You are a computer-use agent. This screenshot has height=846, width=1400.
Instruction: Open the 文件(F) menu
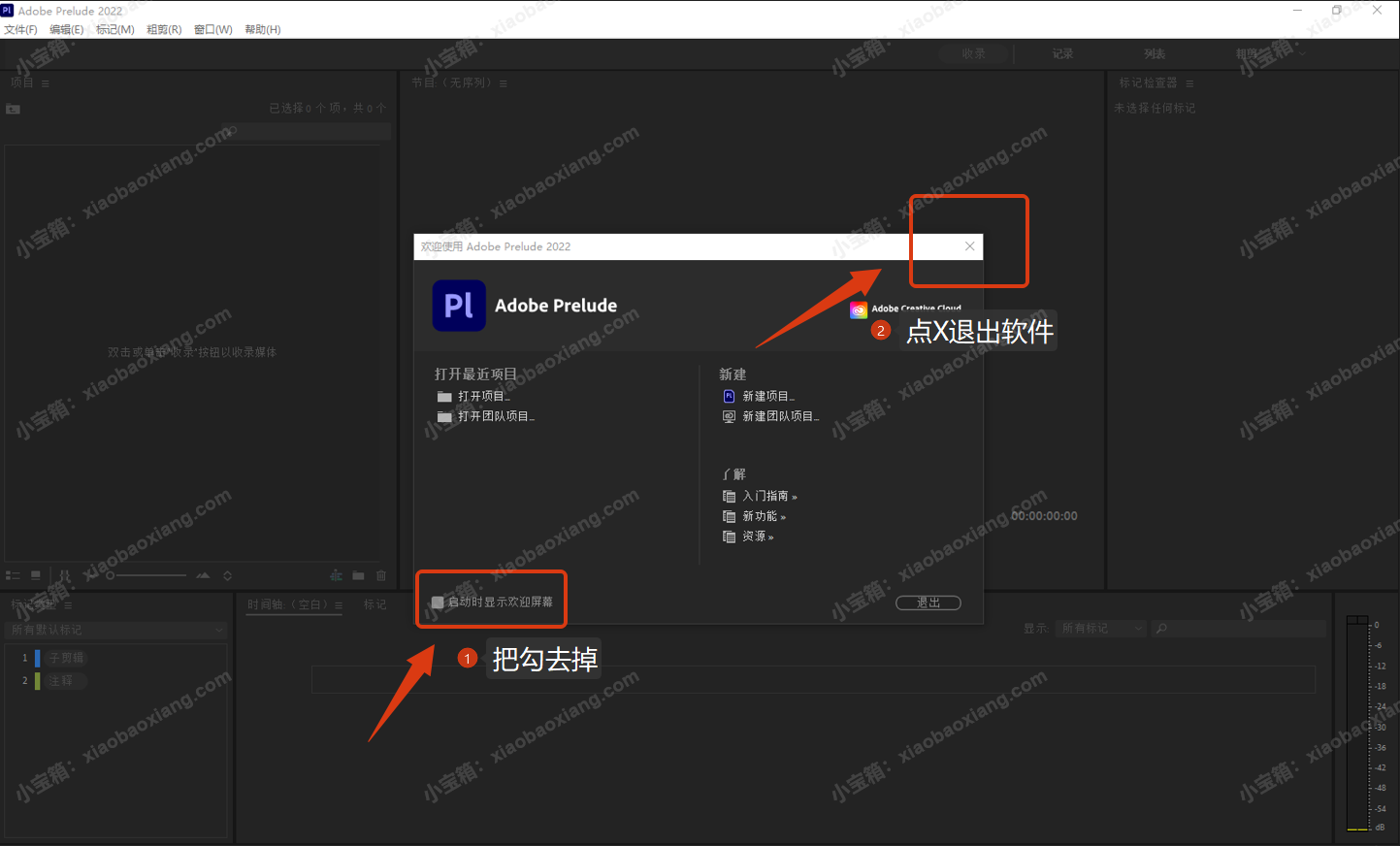pyautogui.click(x=20, y=29)
